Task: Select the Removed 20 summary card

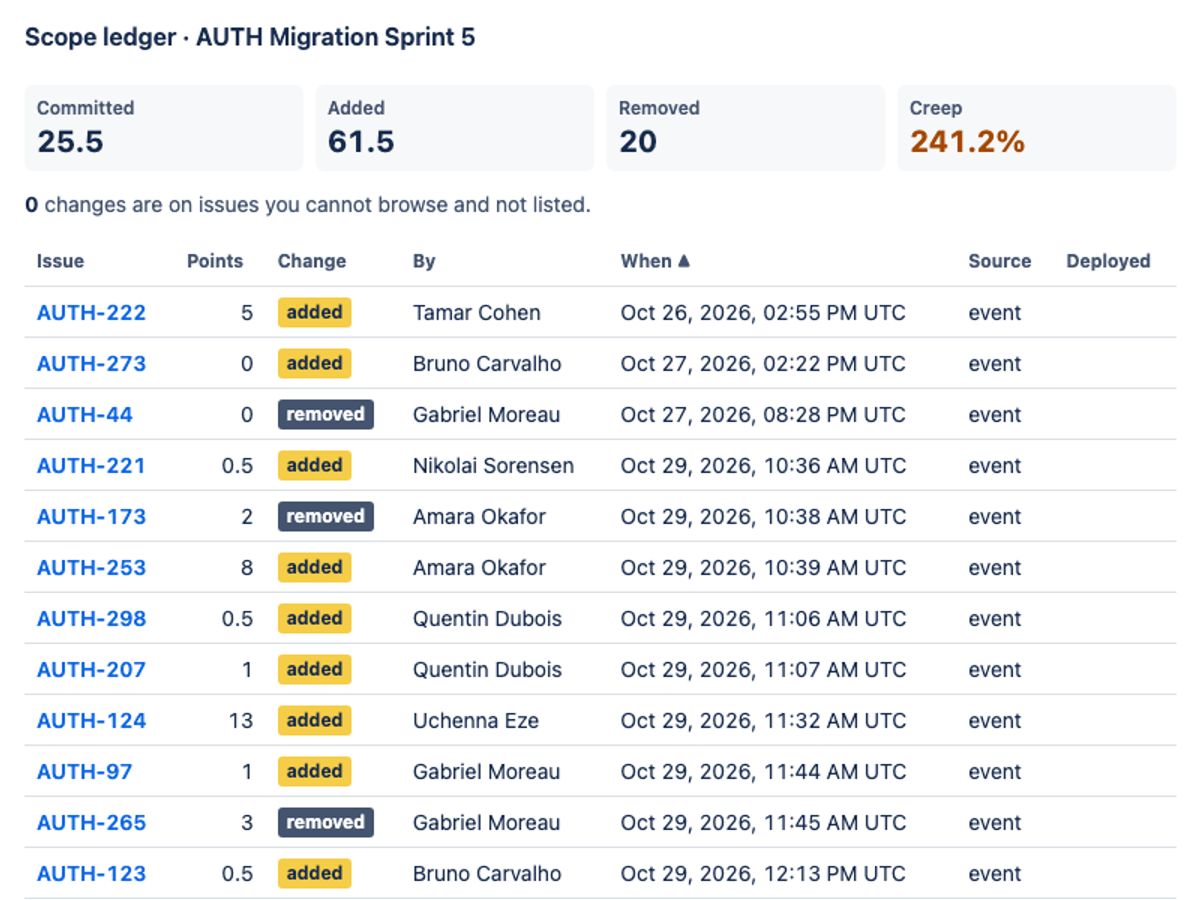Action: 746,128
